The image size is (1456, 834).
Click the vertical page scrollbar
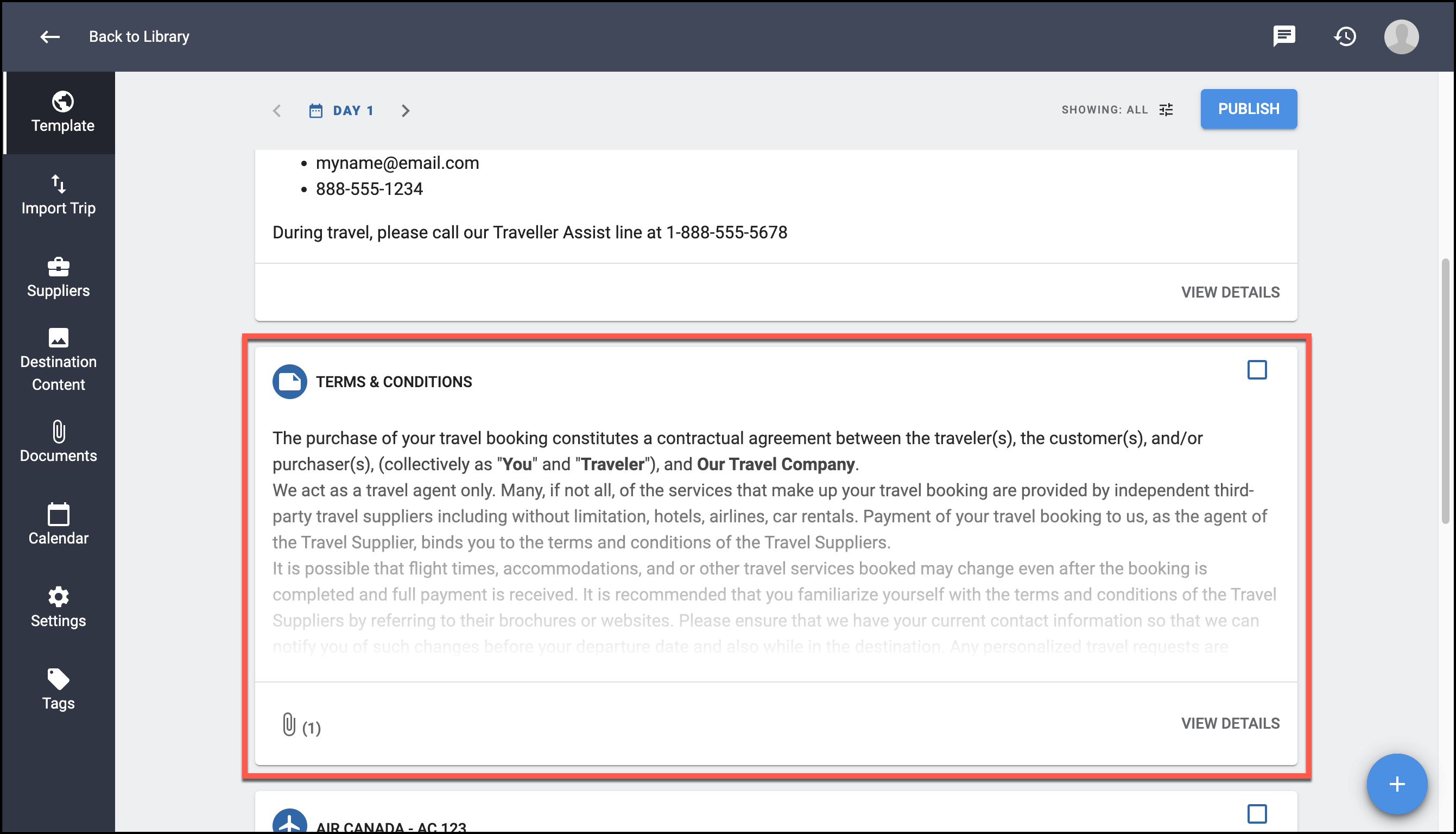[1445, 391]
